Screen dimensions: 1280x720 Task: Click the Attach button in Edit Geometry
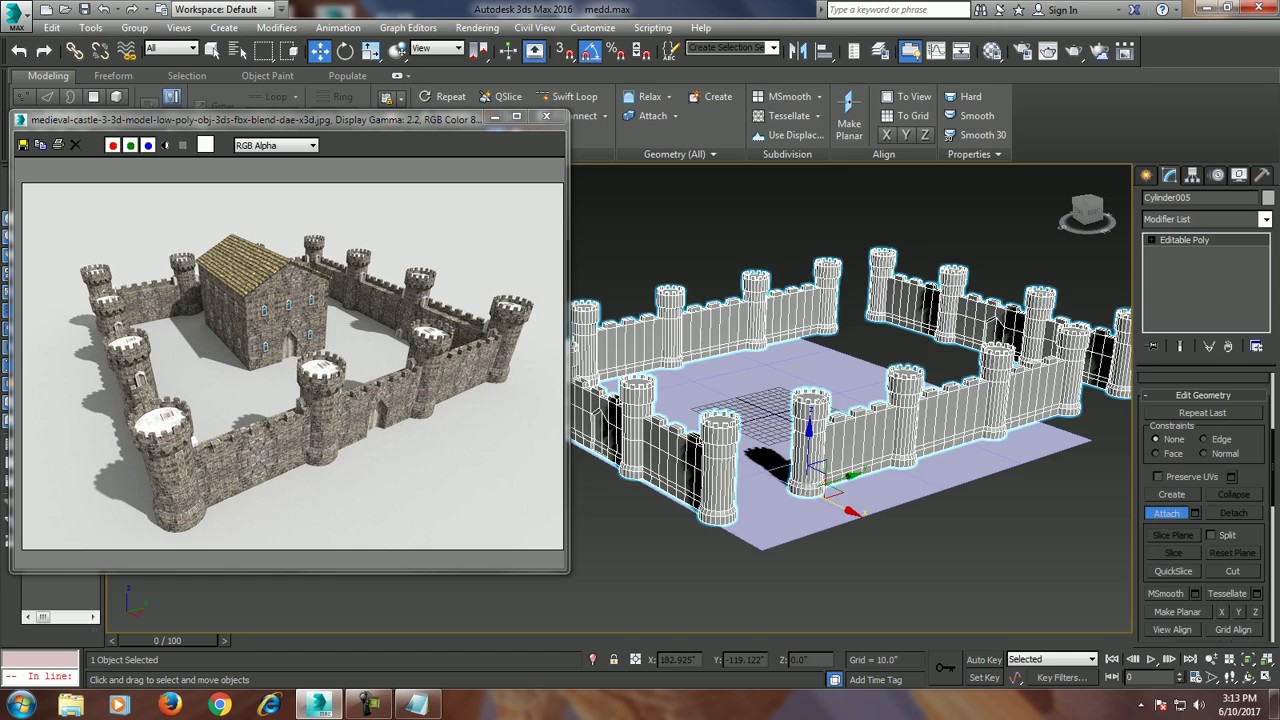click(1167, 513)
